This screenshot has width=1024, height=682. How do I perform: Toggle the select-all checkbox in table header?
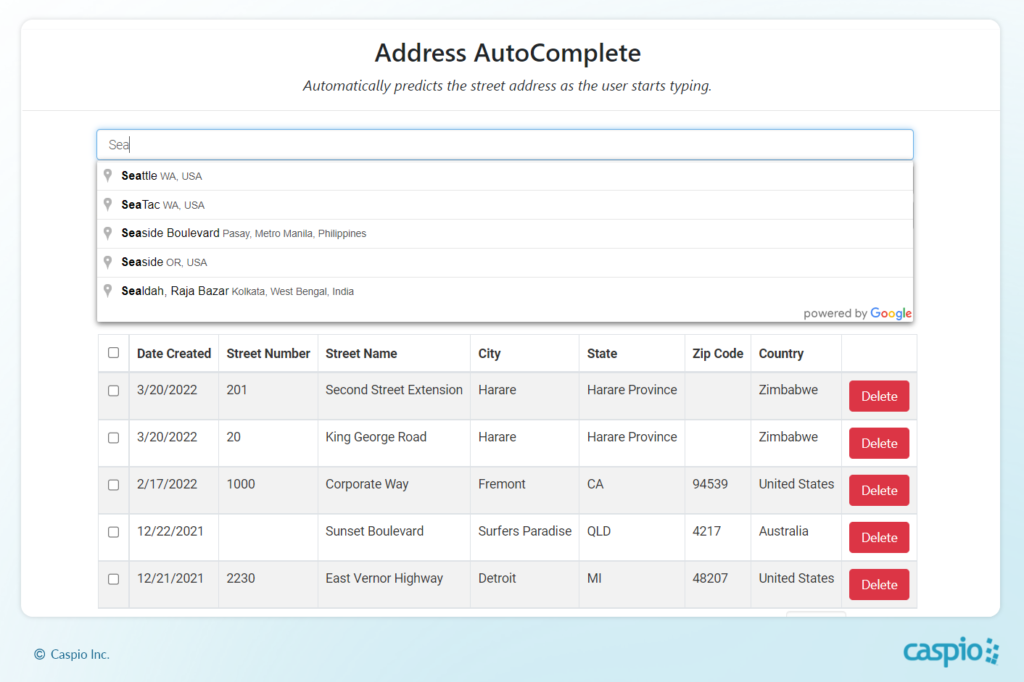pyautogui.click(x=113, y=352)
